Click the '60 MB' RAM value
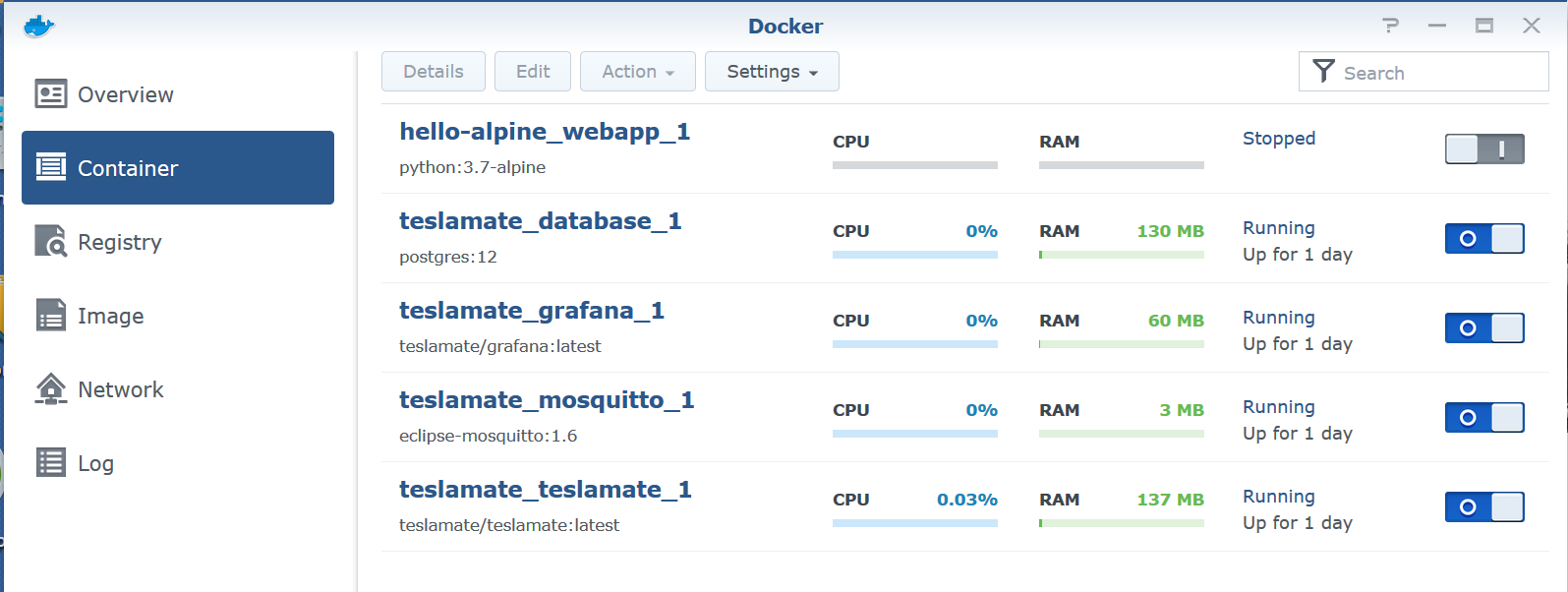 (1176, 321)
